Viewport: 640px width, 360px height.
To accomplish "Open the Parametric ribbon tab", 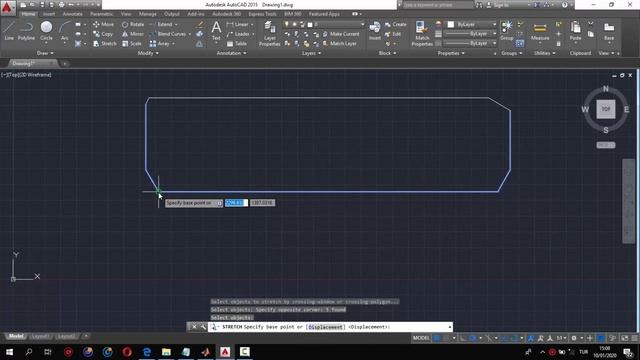I will [102, 14].
